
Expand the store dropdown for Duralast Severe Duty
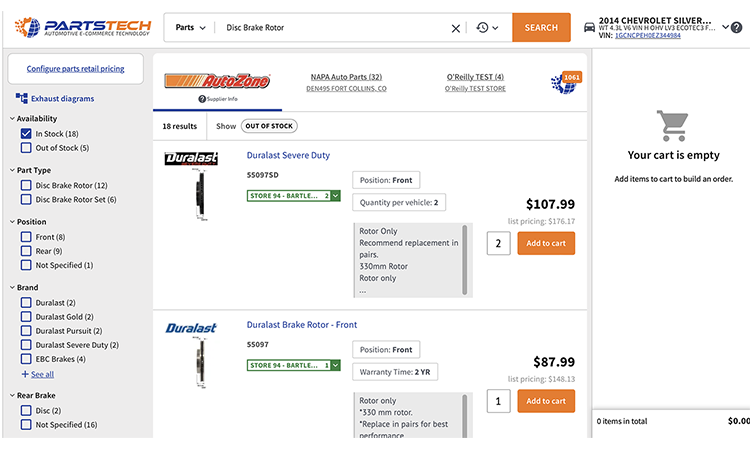pyautogui.click(x=335, y=196)
